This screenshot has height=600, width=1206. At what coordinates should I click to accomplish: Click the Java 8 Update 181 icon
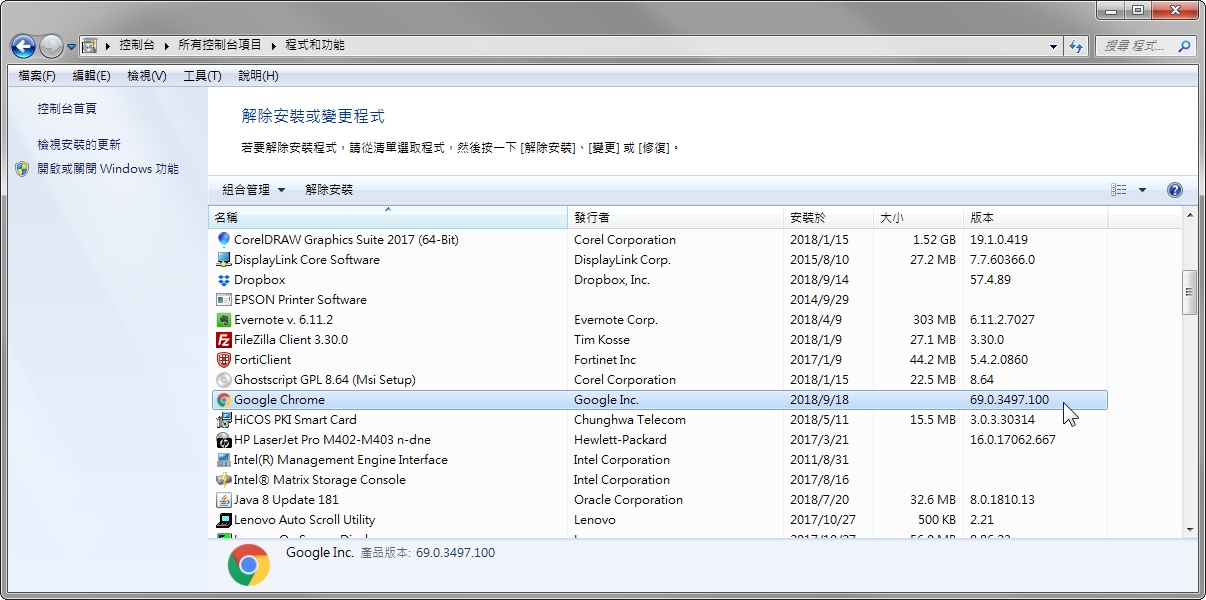tap(224, 500)
